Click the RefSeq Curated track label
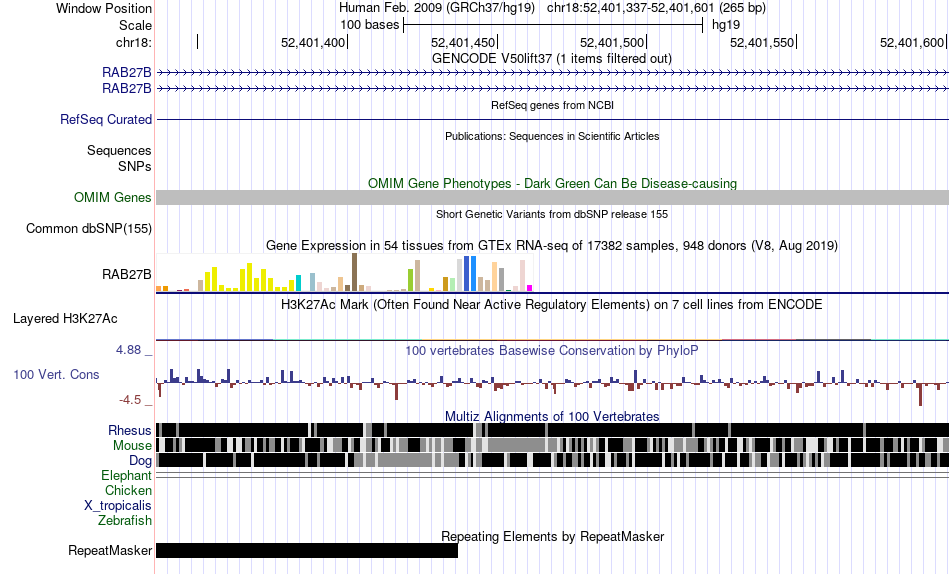 [106, 119]
